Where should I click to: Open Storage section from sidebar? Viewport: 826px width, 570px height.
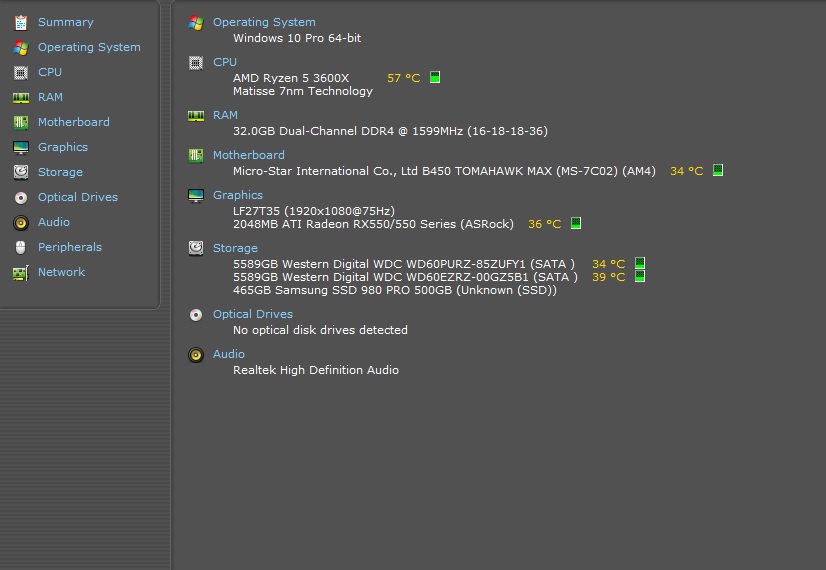coord(60,172)
